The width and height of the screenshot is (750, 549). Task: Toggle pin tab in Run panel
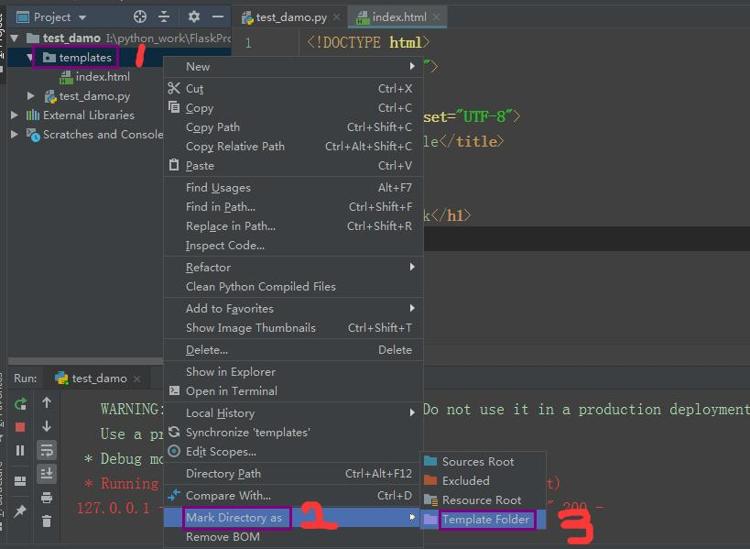coord(20,512)
